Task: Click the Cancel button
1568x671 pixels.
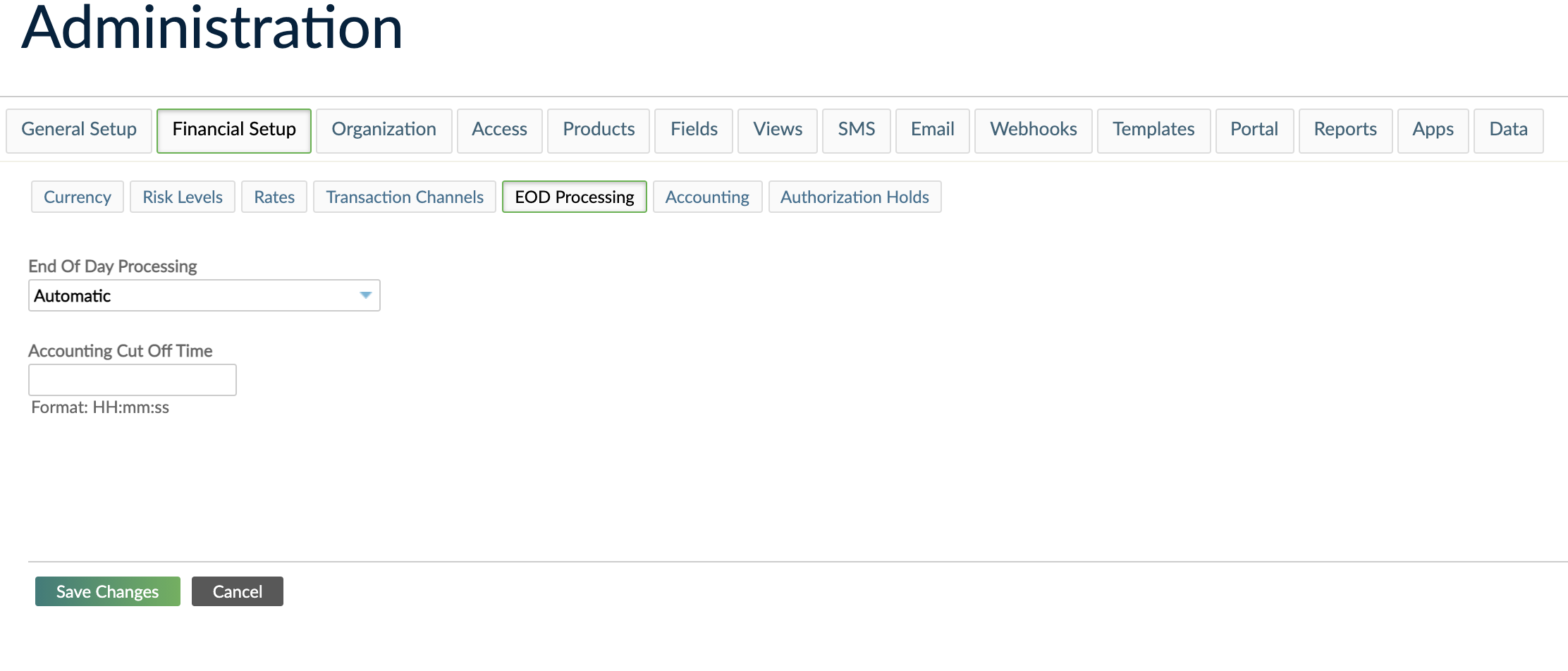Action: (237, 591)
